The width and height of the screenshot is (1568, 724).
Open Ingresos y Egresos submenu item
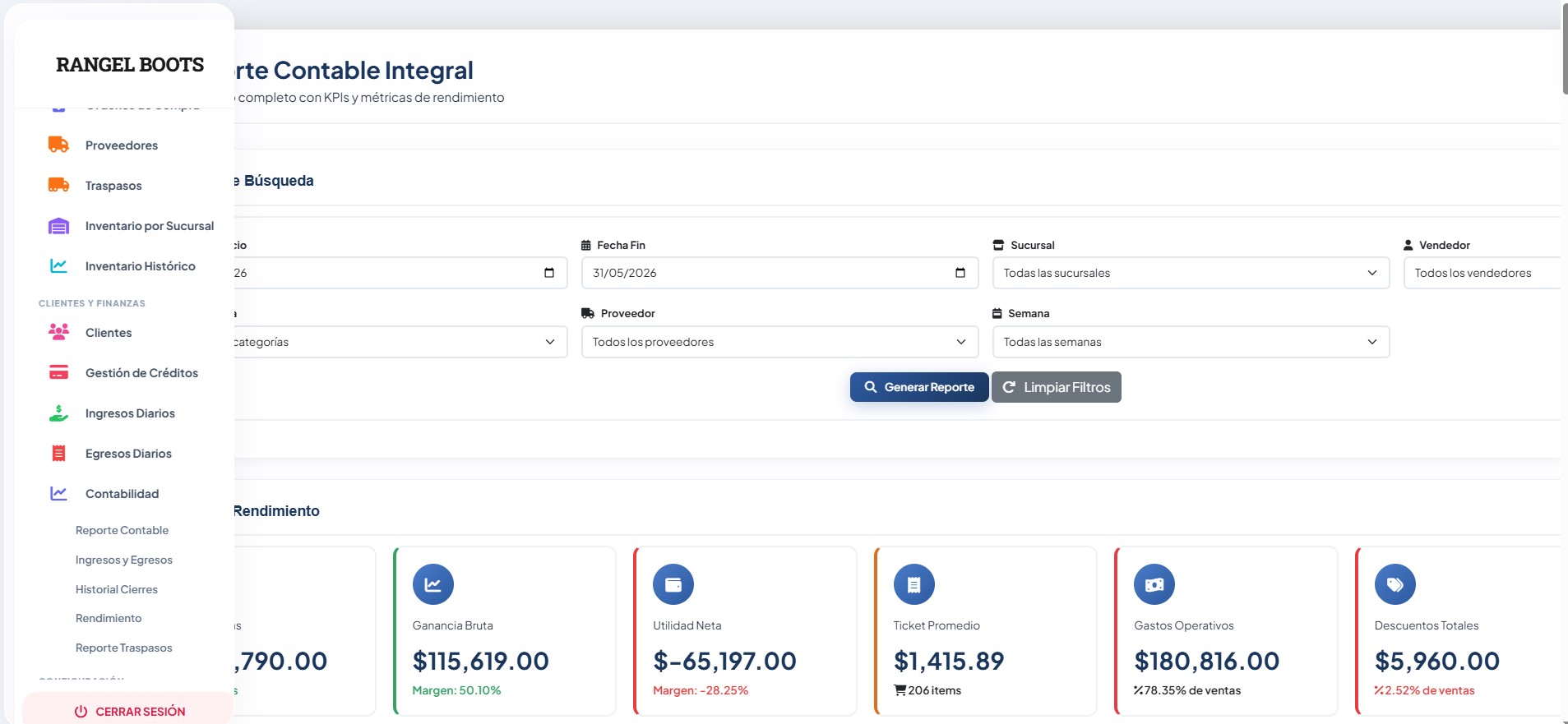(x=124, y=560)
